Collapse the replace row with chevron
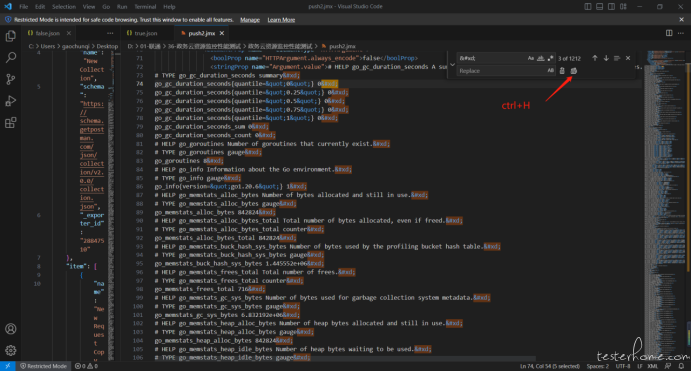This screenshot has height=371, width=692. click(452, 64)
